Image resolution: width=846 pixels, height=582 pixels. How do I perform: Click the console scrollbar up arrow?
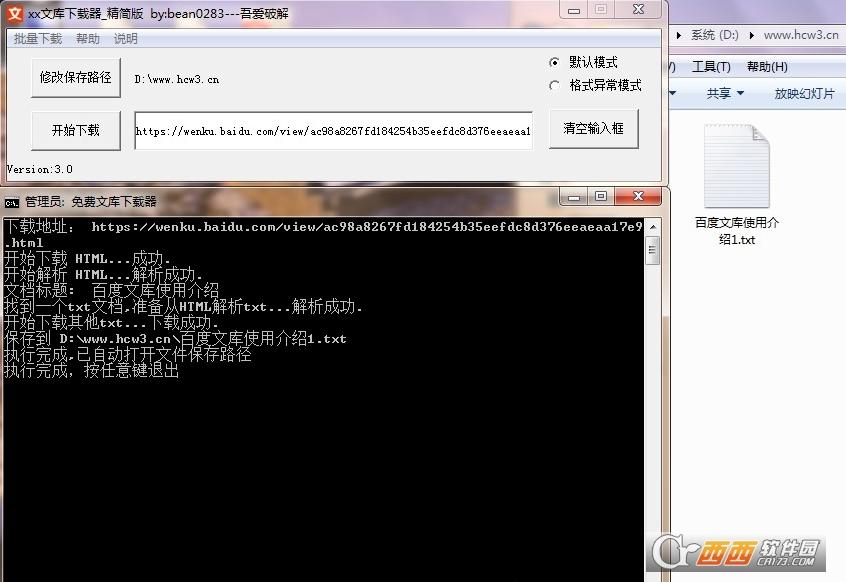[653, 227]
